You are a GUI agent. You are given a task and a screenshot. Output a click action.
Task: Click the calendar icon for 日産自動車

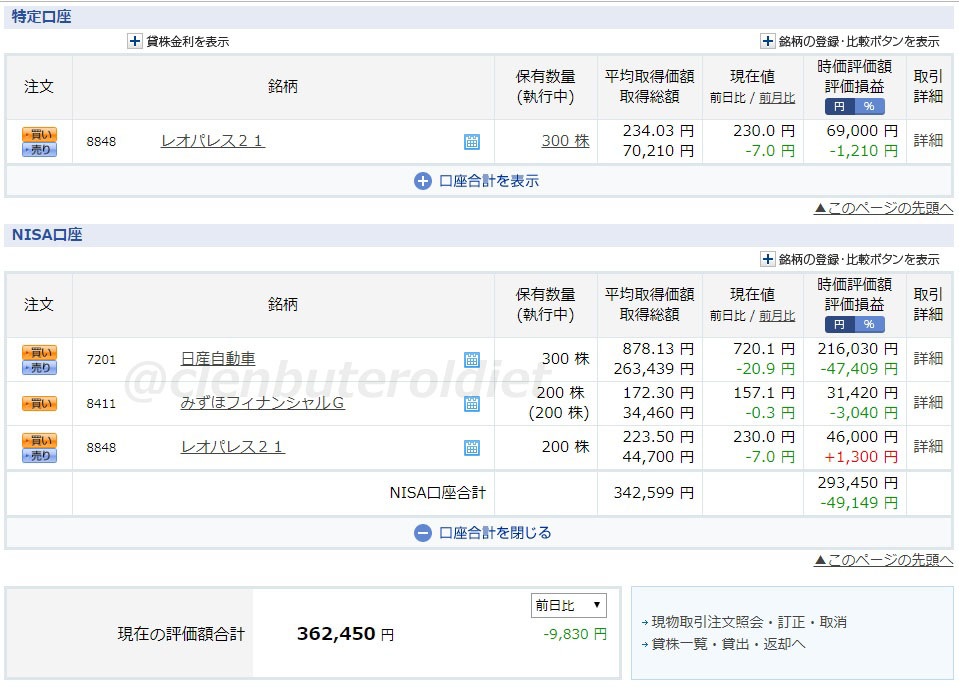pyautogui.click(x=472, y=360)
